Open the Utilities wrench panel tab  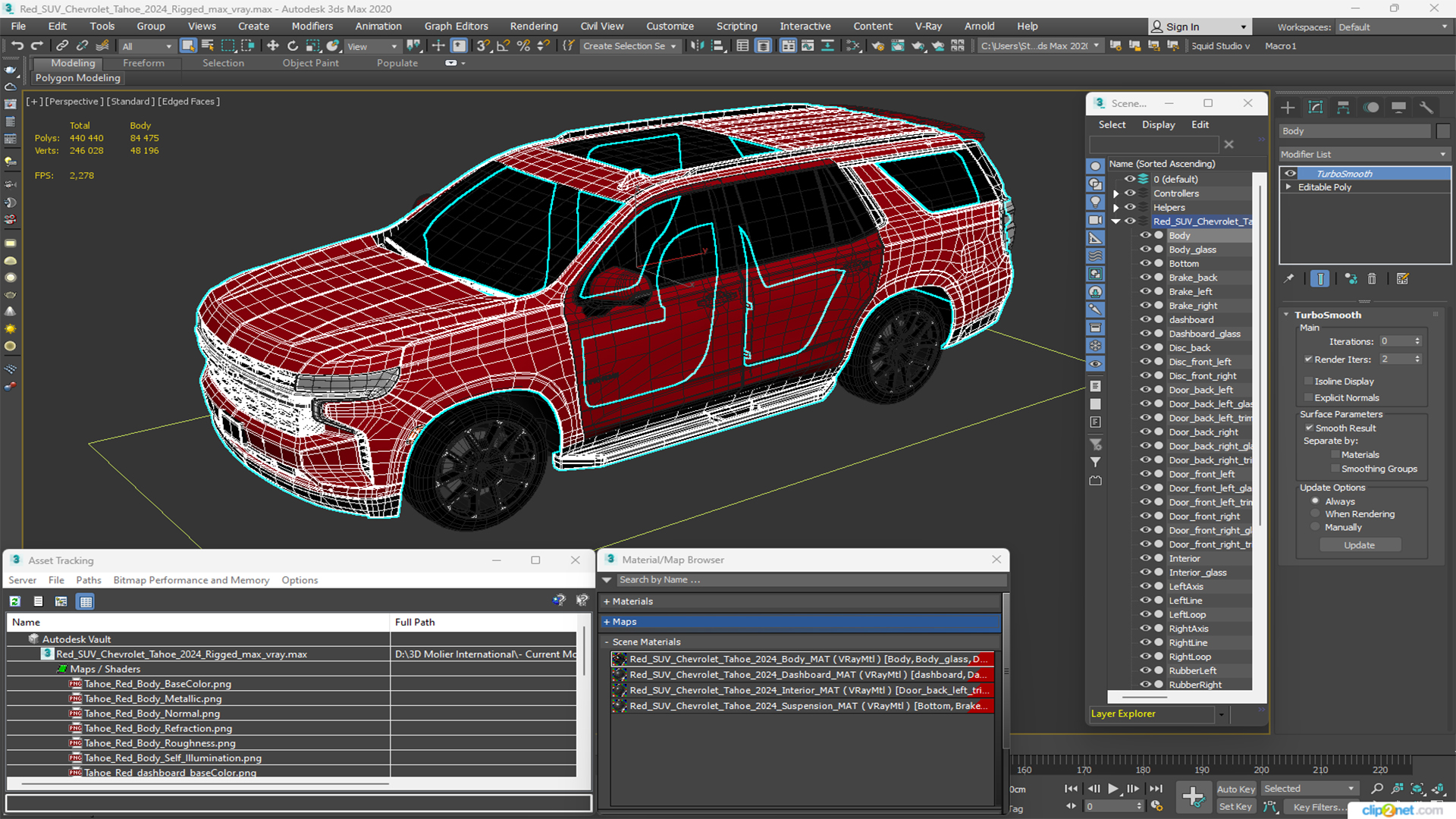click(x=1426, y=108)
